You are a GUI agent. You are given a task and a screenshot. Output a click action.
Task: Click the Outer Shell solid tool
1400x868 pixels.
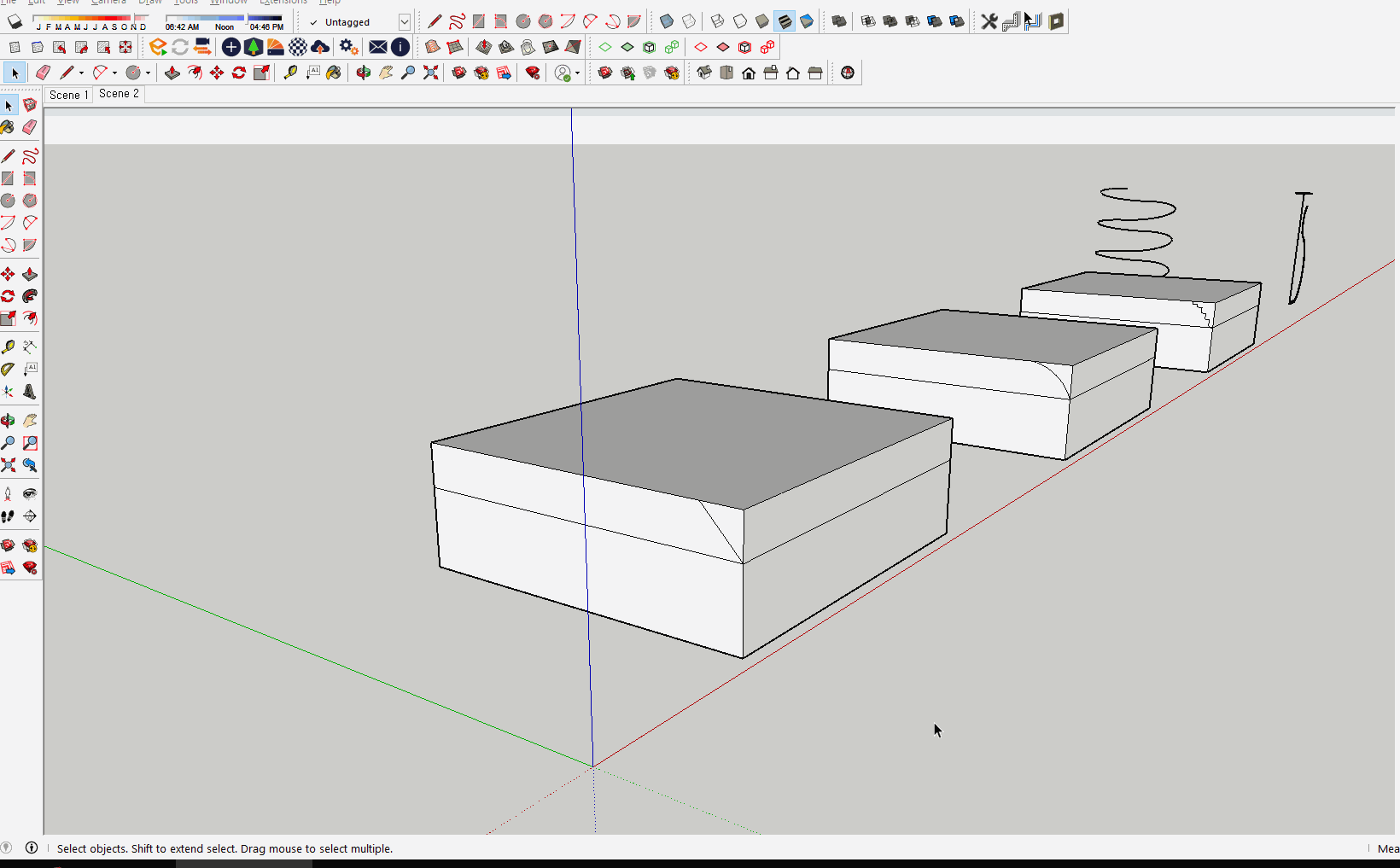pos(839,21)
